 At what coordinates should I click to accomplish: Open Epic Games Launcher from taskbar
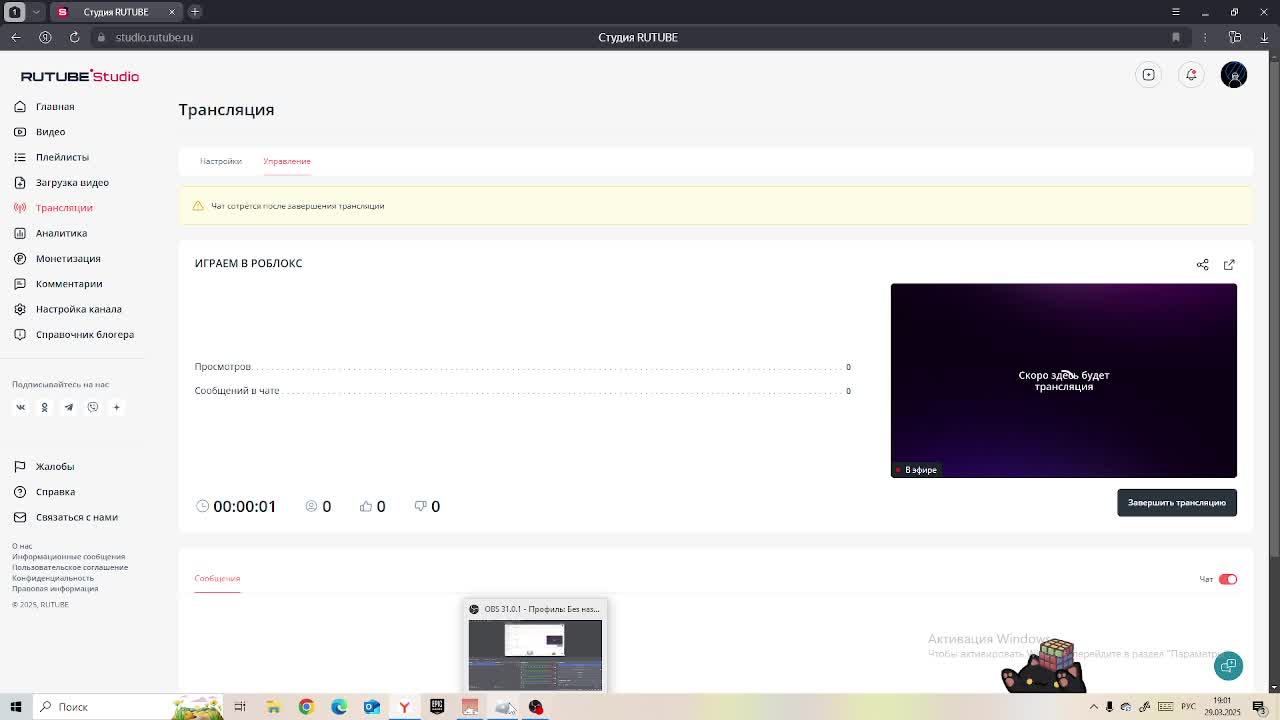pos(437,707)
